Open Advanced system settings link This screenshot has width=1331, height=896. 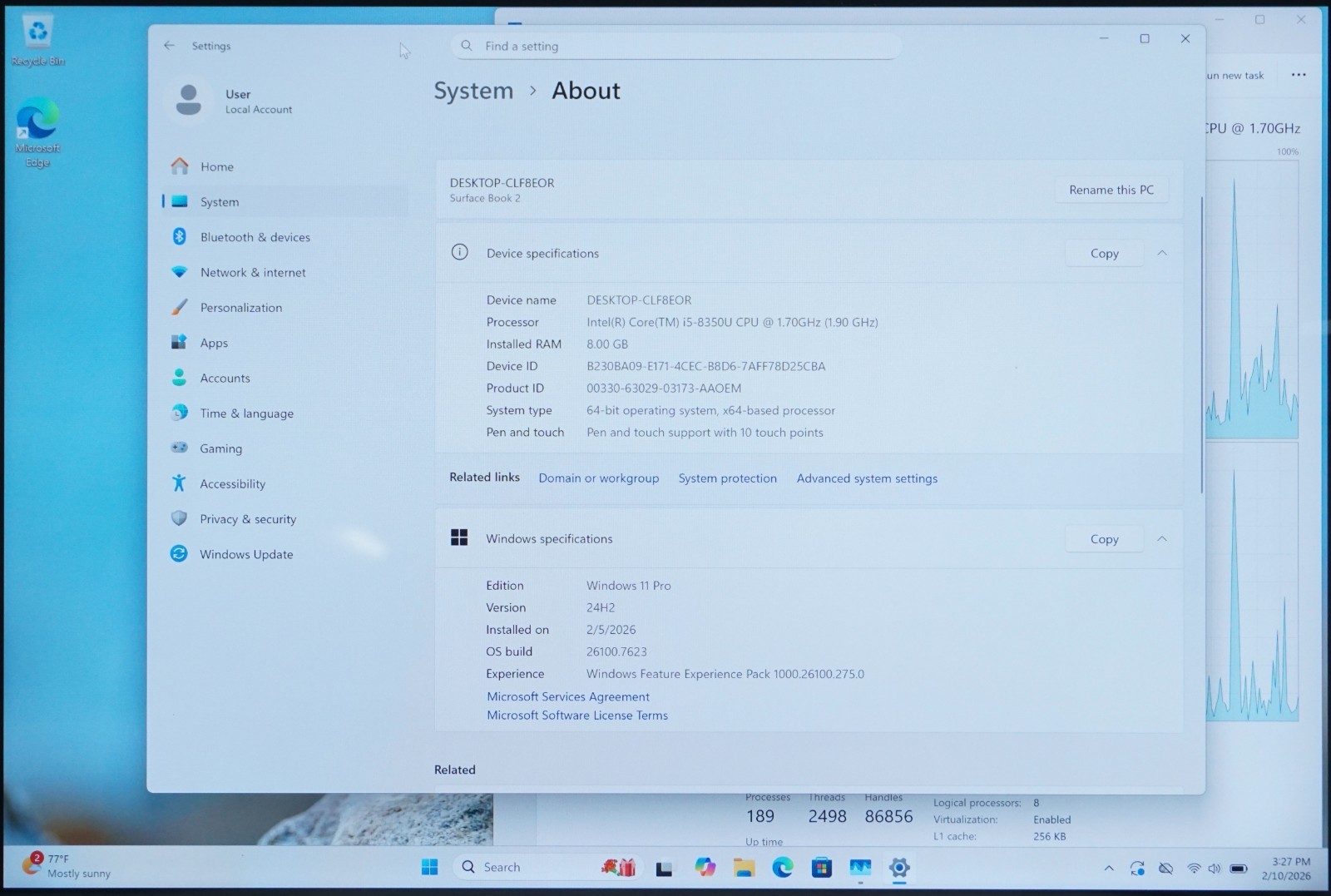pyautogui.click(x=867, y=478)
